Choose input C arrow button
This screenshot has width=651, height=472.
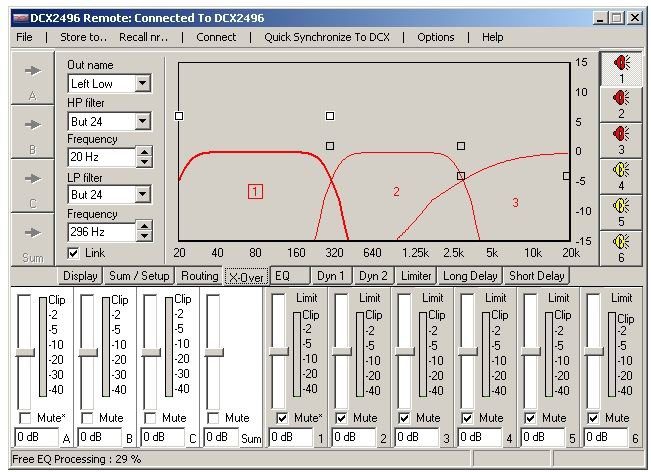33,186
